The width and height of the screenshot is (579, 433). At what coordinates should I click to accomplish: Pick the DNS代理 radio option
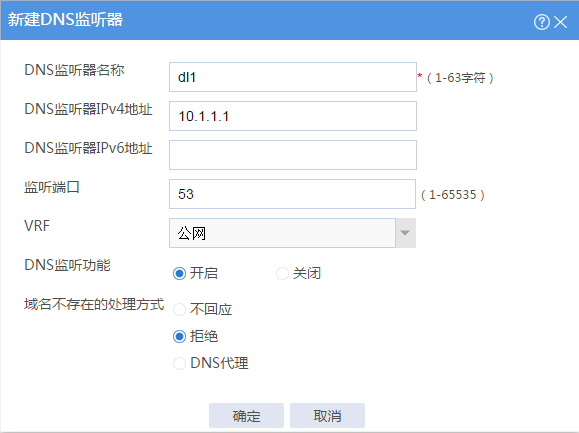click(179, 363)
